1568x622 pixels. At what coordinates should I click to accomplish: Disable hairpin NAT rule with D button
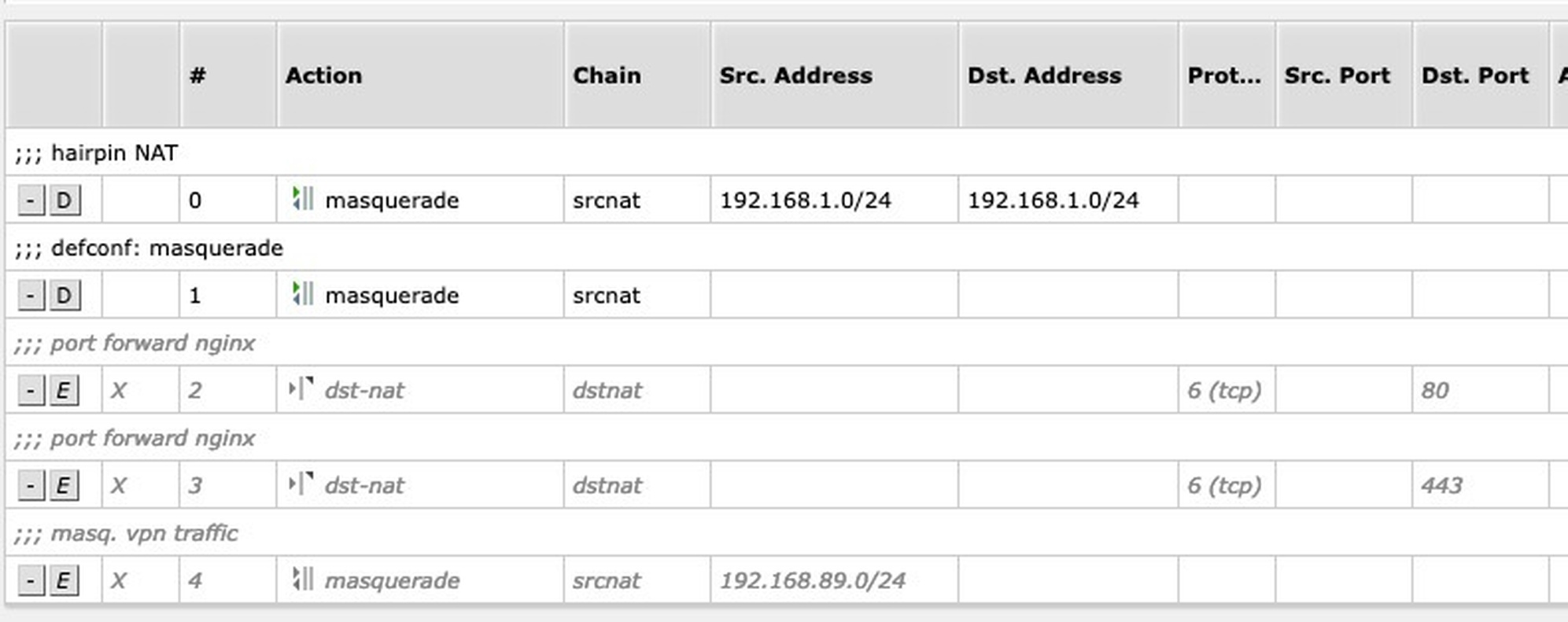point(64,201)
